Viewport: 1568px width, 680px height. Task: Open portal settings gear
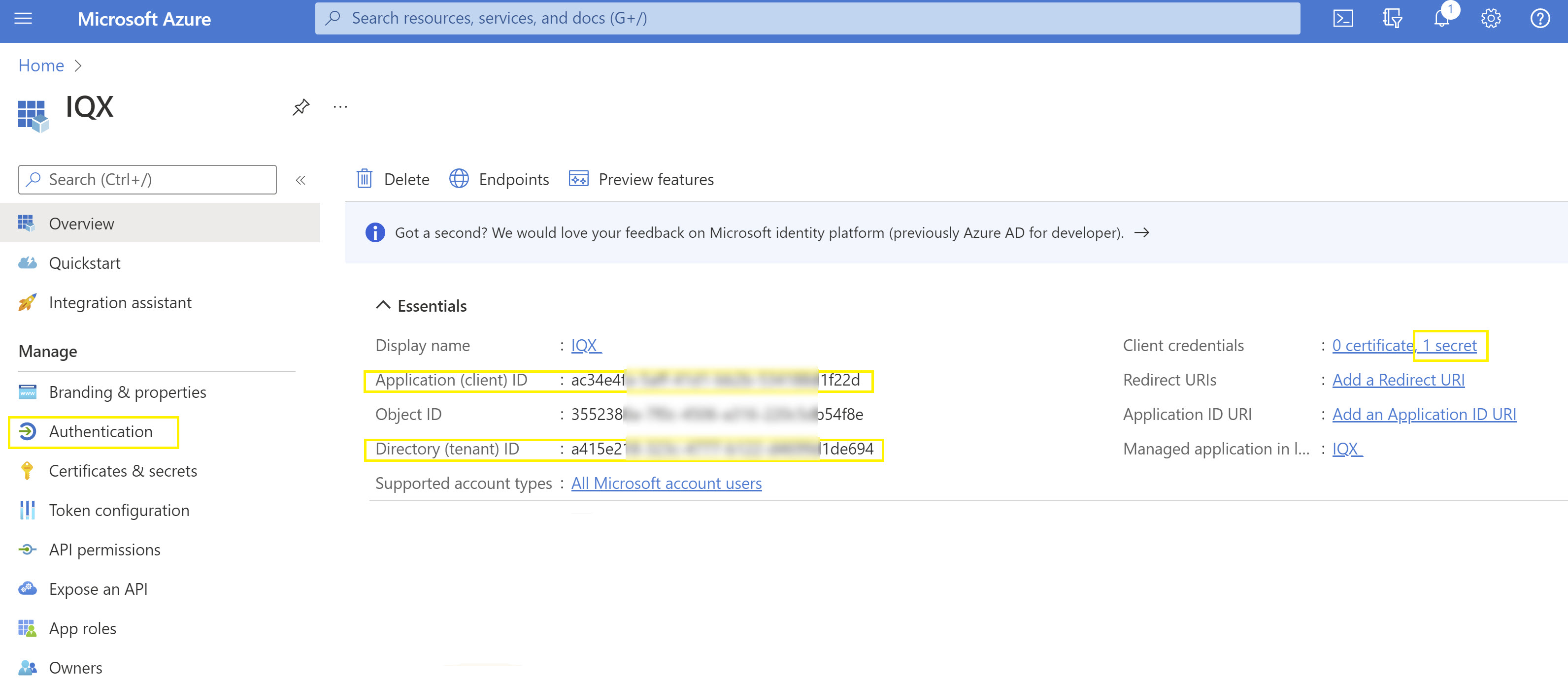pyautogui.click(x=1491, y=18)
